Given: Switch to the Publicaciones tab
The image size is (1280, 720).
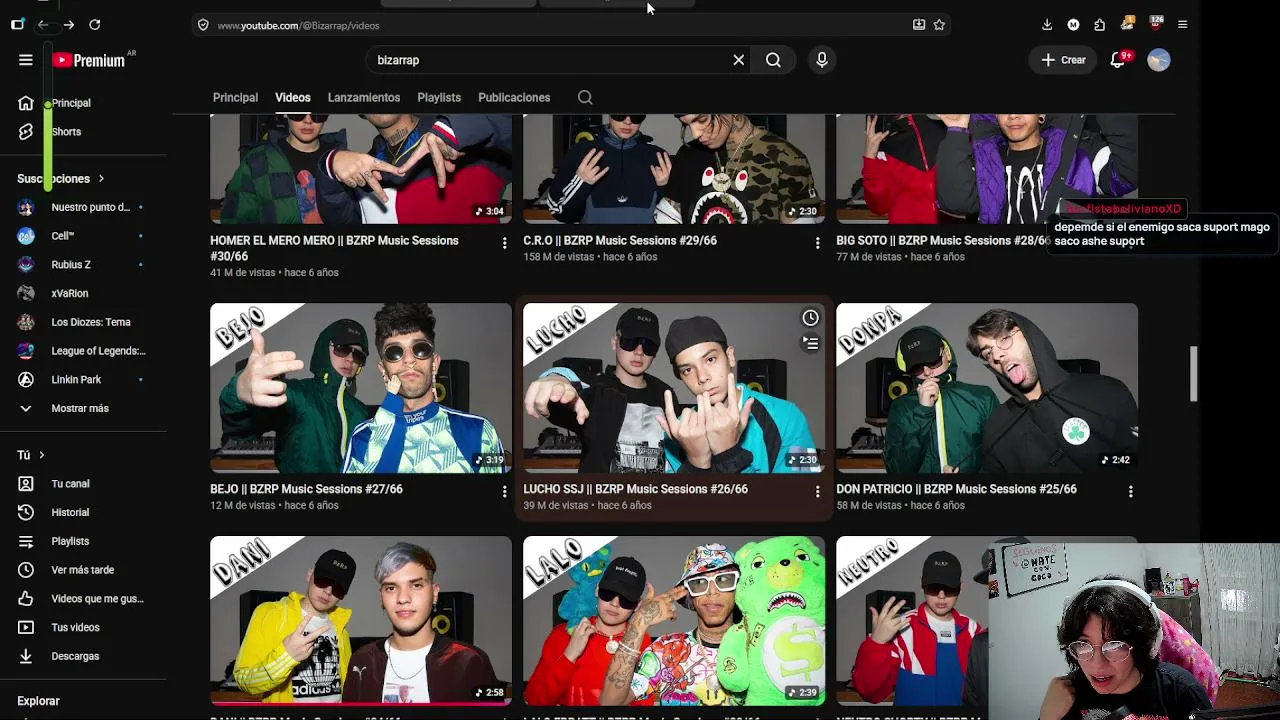Looking at the screenshot, I should [x=514, y=97].
